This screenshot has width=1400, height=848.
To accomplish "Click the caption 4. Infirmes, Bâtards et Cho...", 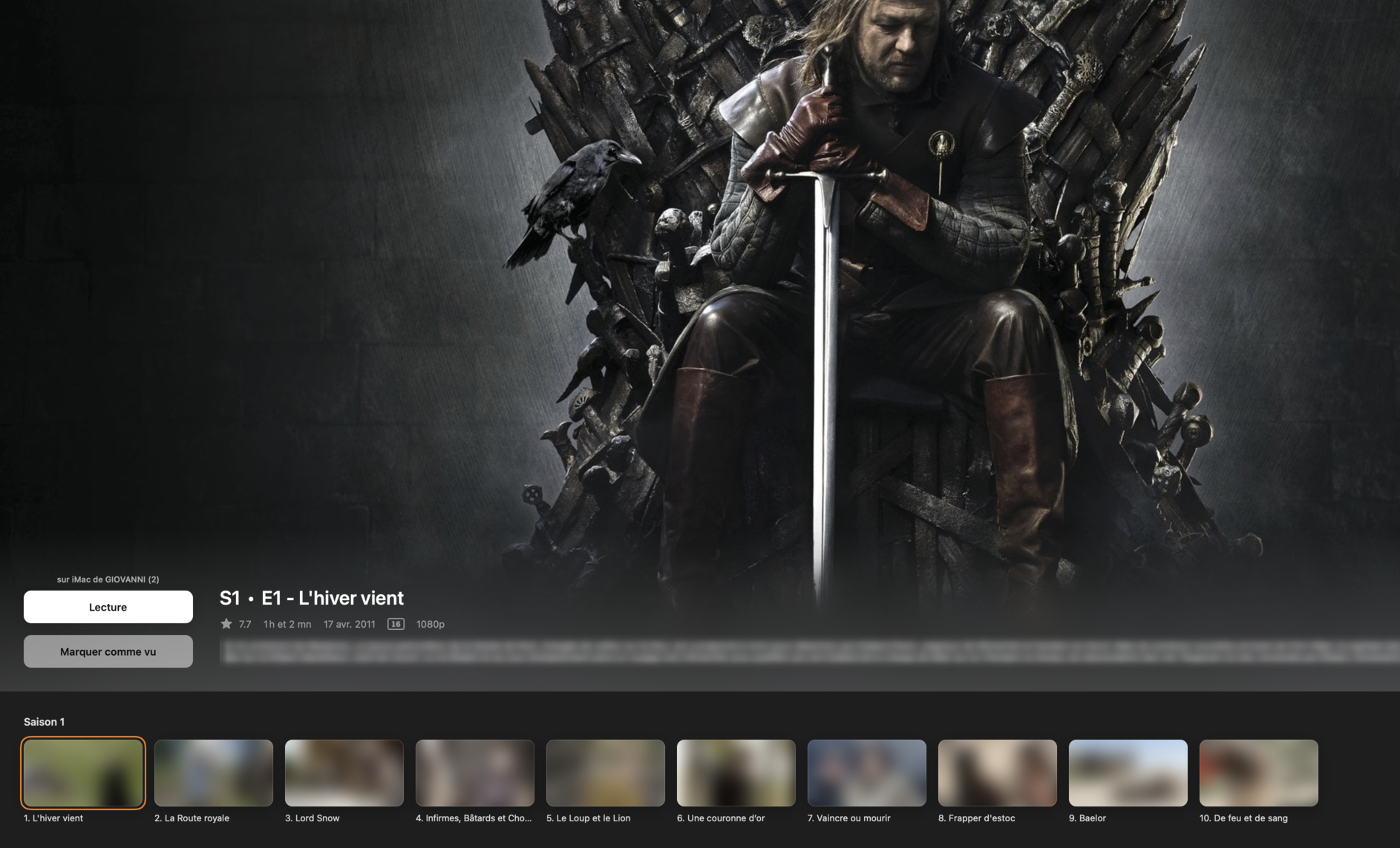I will pos(474,818).
